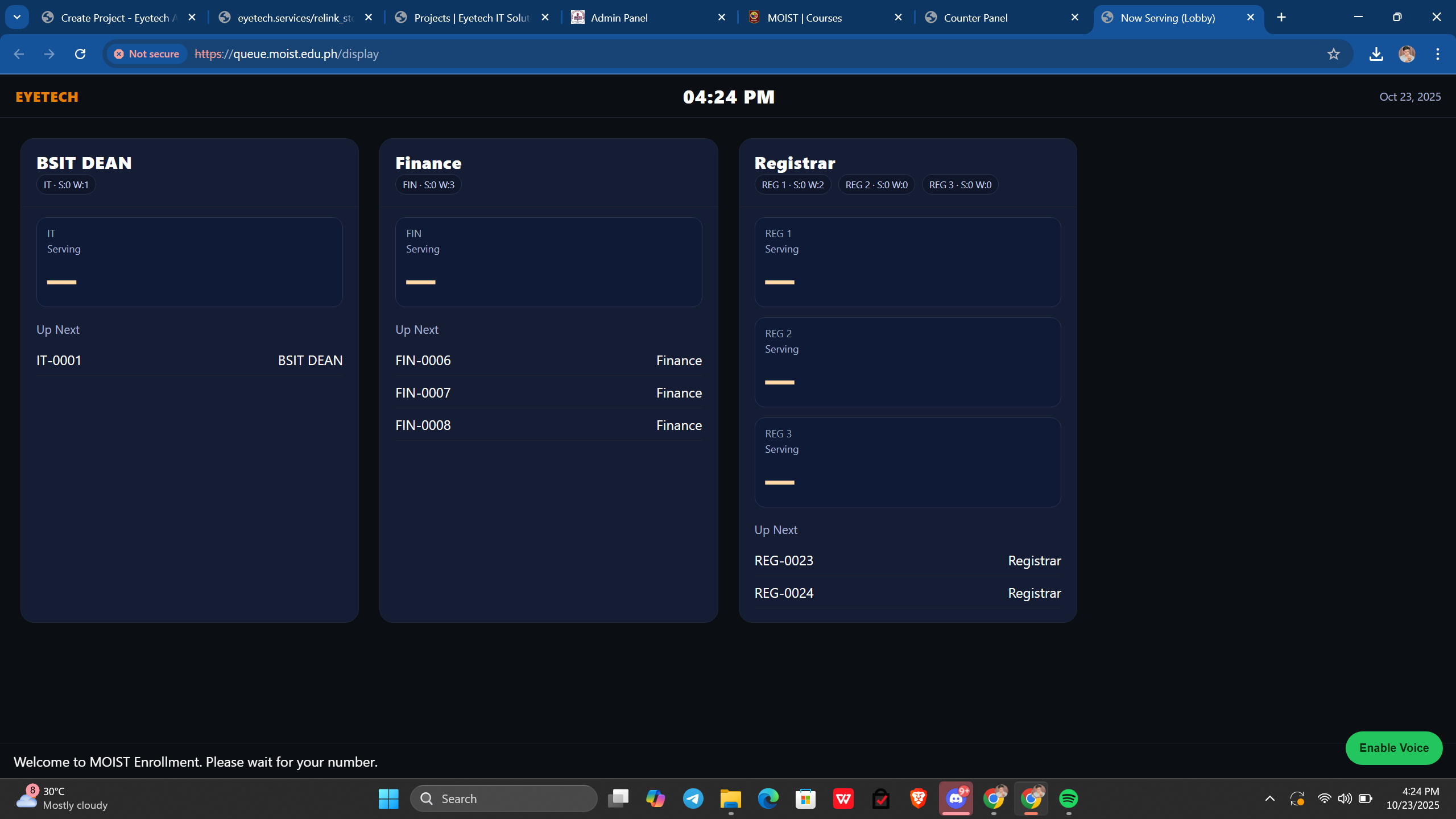Open Spotify from the taskbar

click(x=1068, y=799)
